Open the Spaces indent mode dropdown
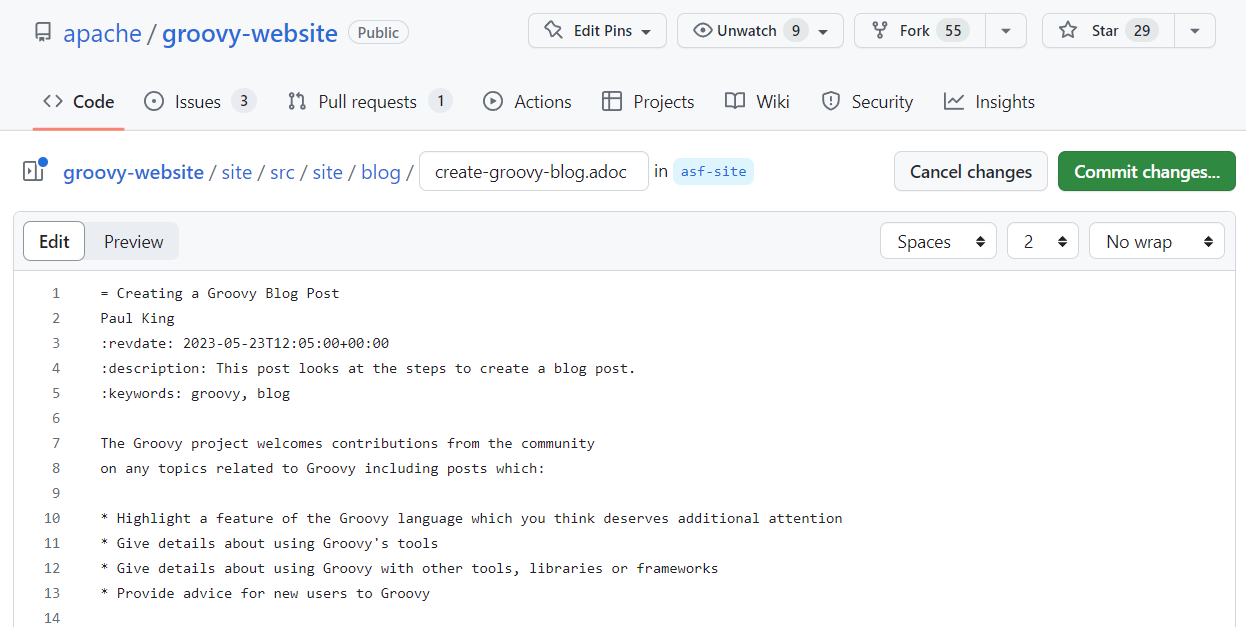This screenshot has width=1246, height=627. (x=938, y=241)
